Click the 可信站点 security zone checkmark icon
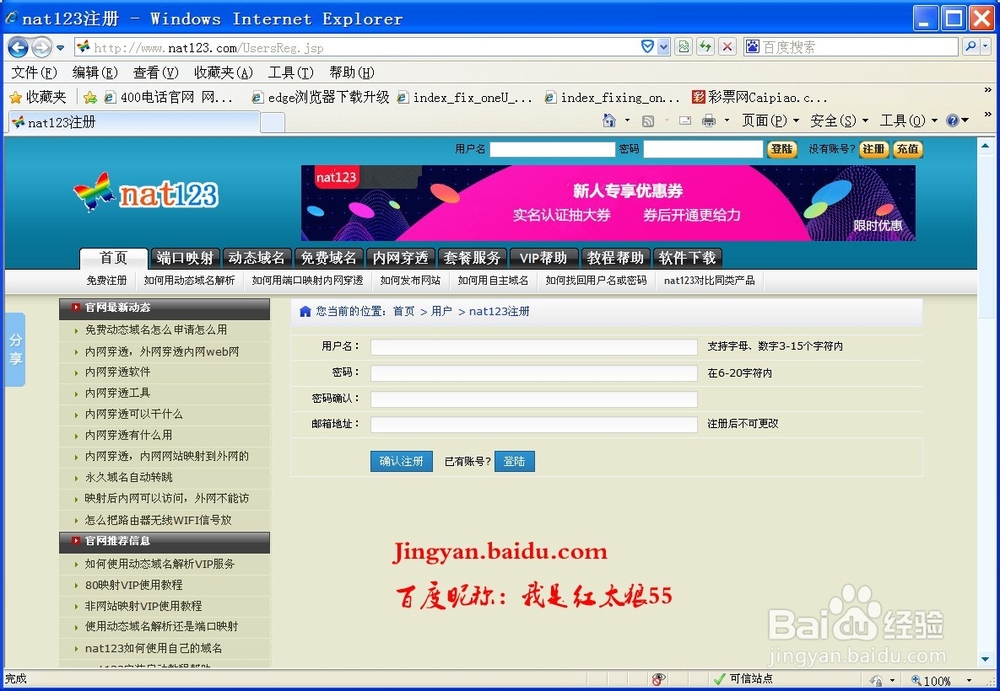 click(719, 679)
